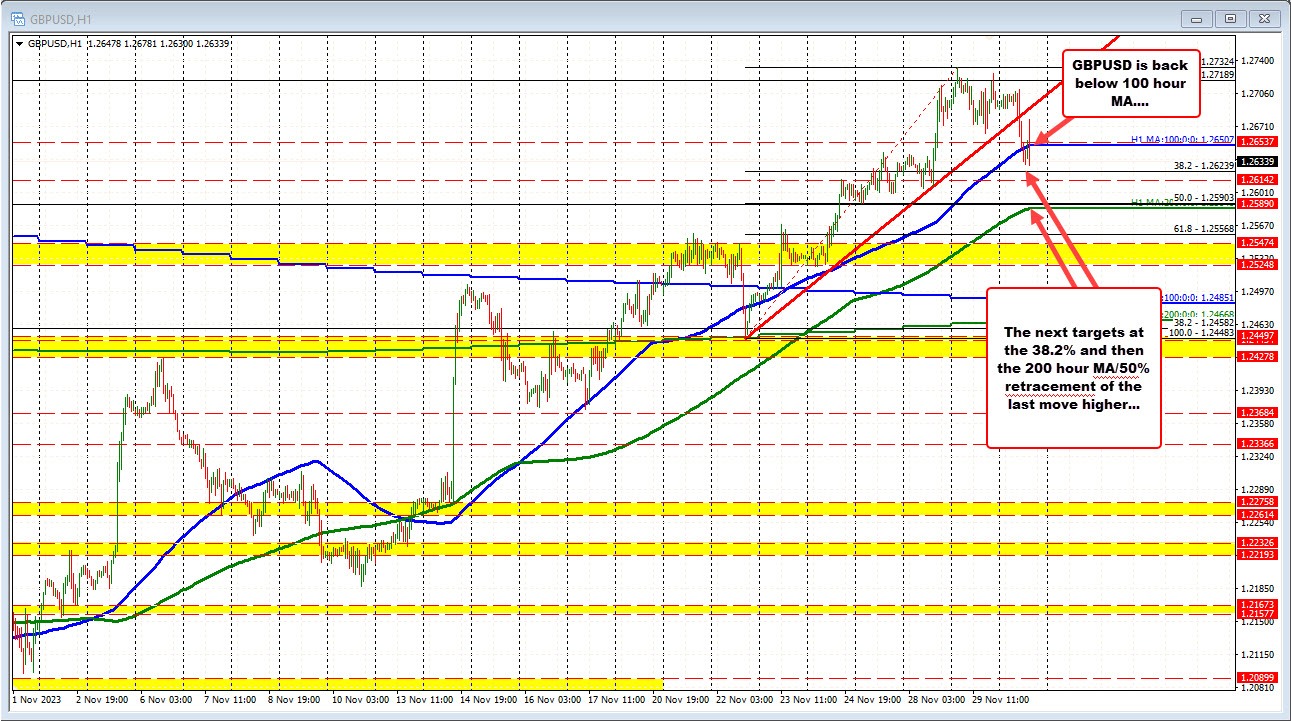Select the 'next targets' text annotation box
Image resolution: width=1291 pixels, height=721 pixels.
(1072, 368)
